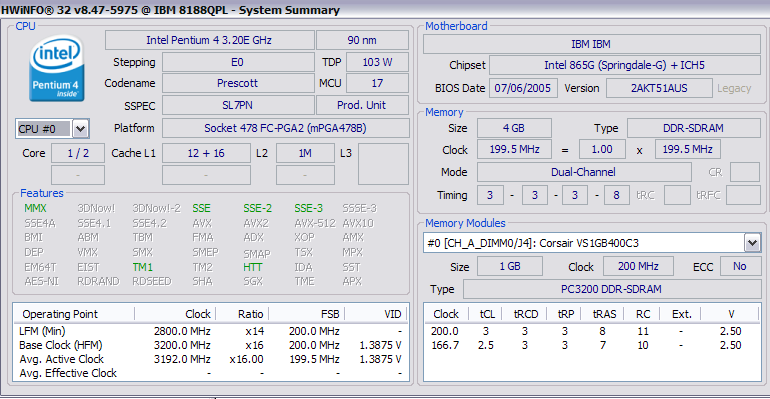Click the Ratio column header in the CPU table
This screenshot has height=399, width=770.
pos(242,314)
